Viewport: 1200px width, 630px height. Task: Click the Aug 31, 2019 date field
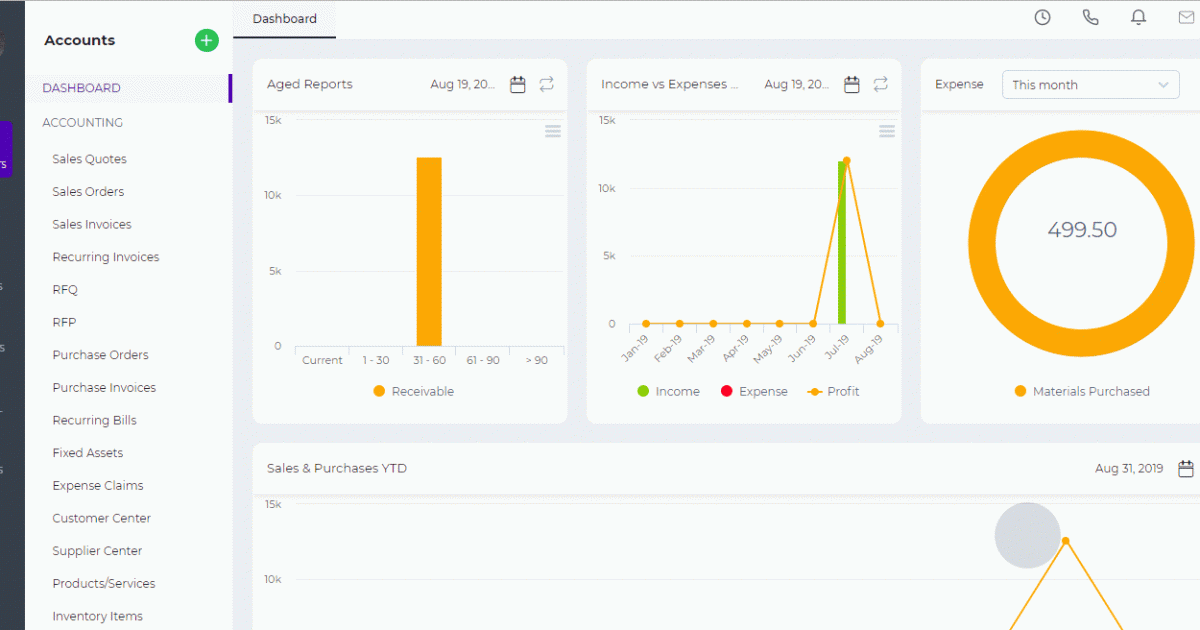click(x=1129, y=468)
